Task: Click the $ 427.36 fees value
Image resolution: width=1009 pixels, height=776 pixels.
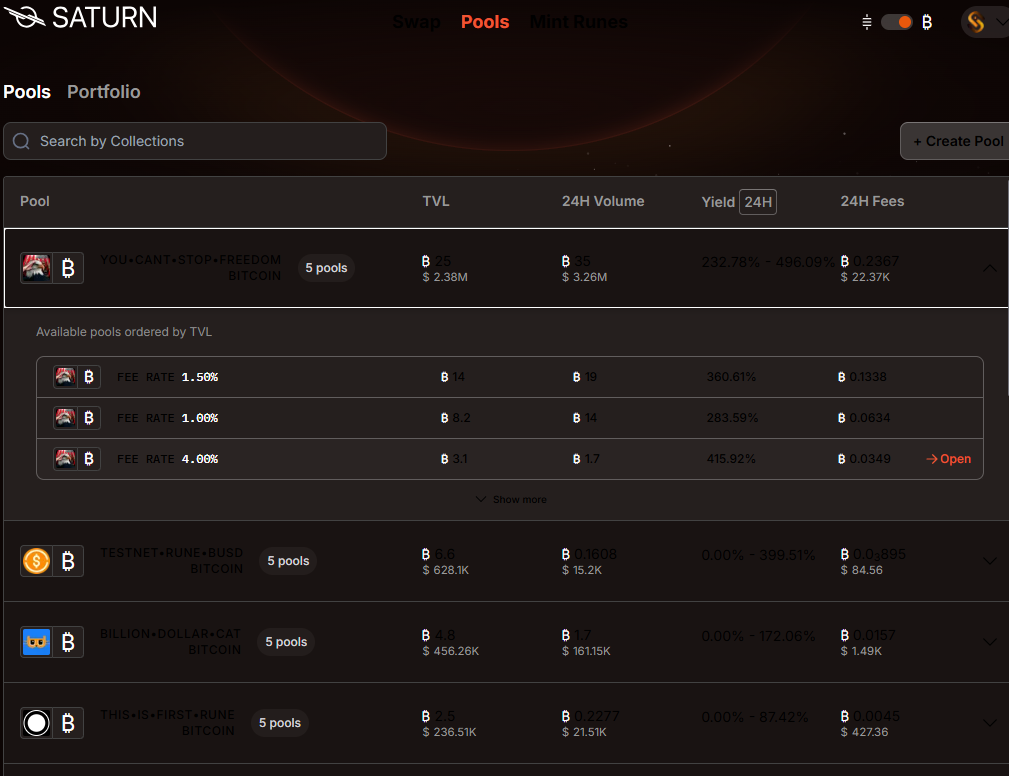Action: click(864, 732)
